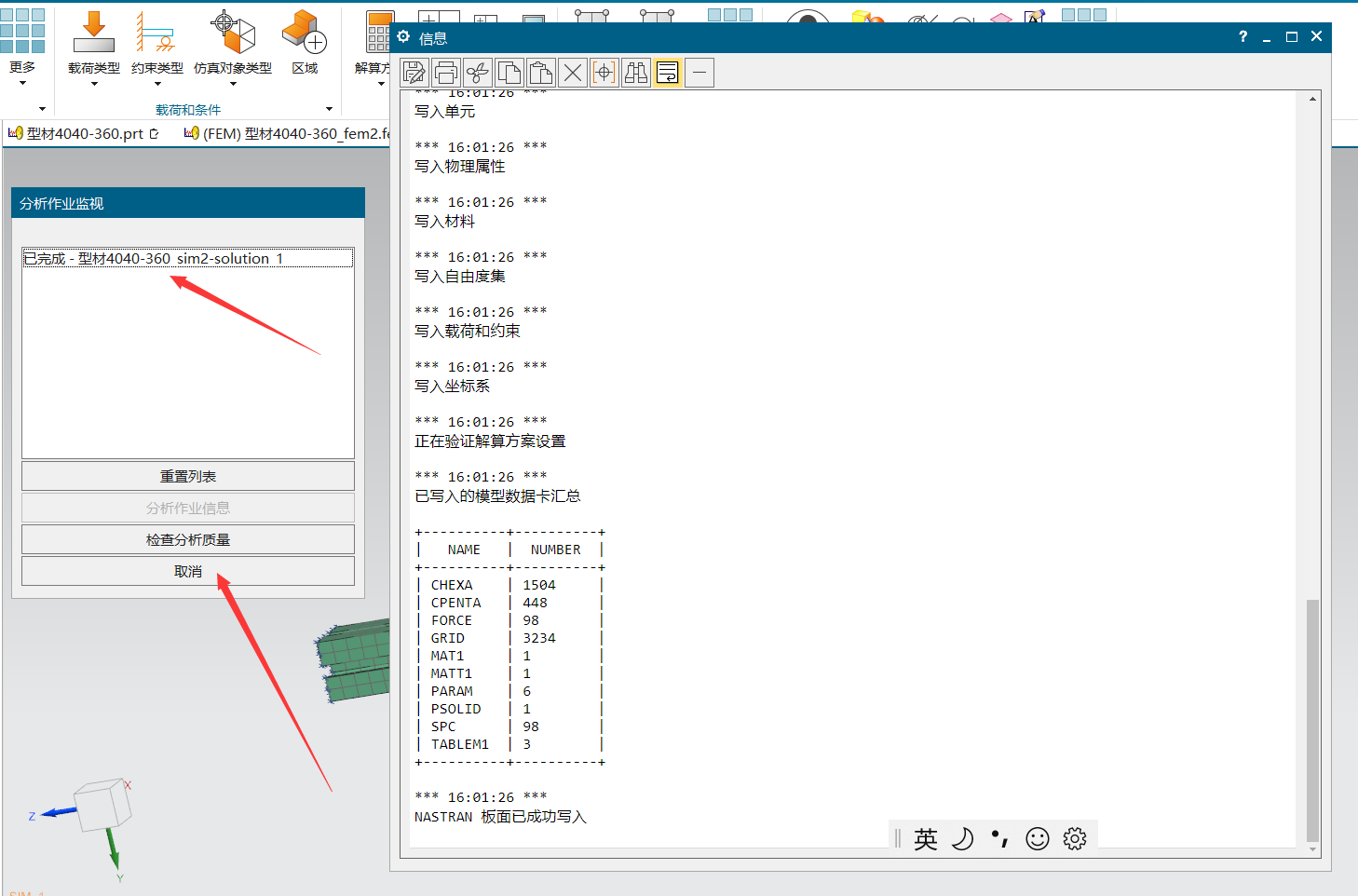Image resolution: width=1358 pixels, height=896 pixels.
Task: Click the Cut (scissors) icon
Action: pyautogui.click(x=478, y=72)
